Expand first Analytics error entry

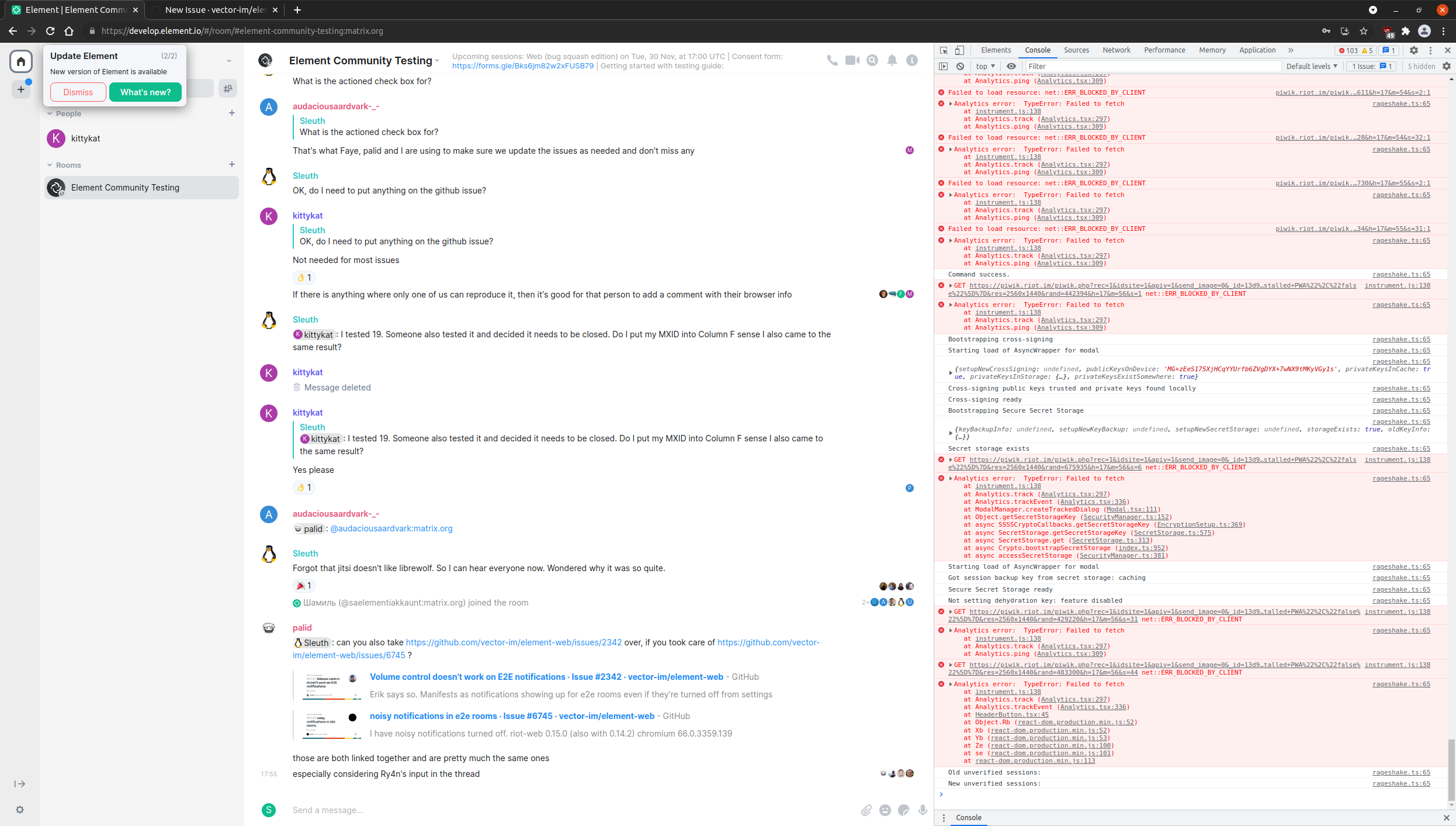[951, 104]
